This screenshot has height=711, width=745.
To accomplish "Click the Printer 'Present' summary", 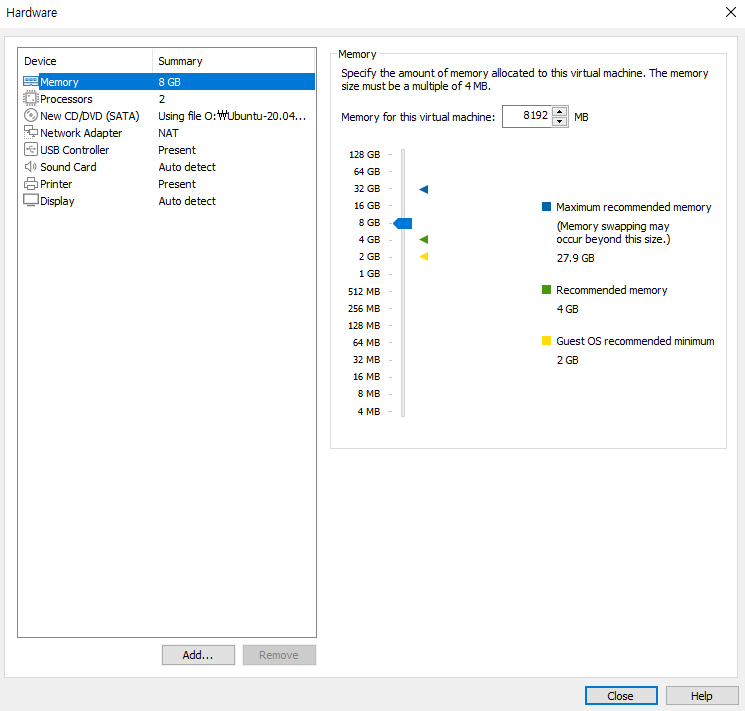I will coord(177,184).
